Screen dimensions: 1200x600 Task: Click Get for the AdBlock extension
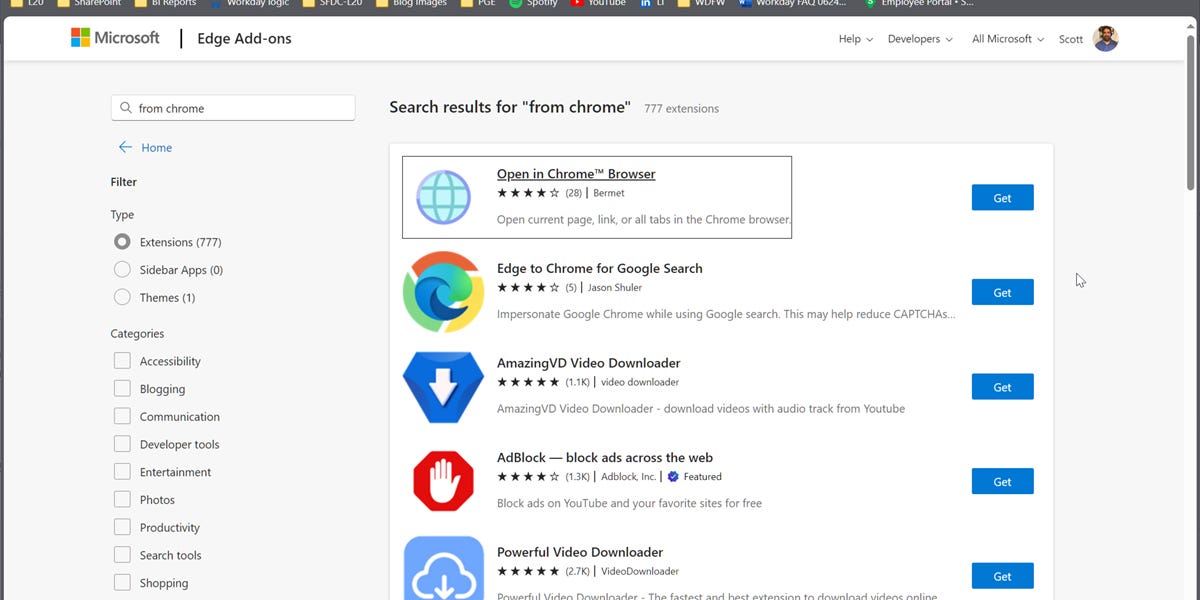(x=1002, y=481)
